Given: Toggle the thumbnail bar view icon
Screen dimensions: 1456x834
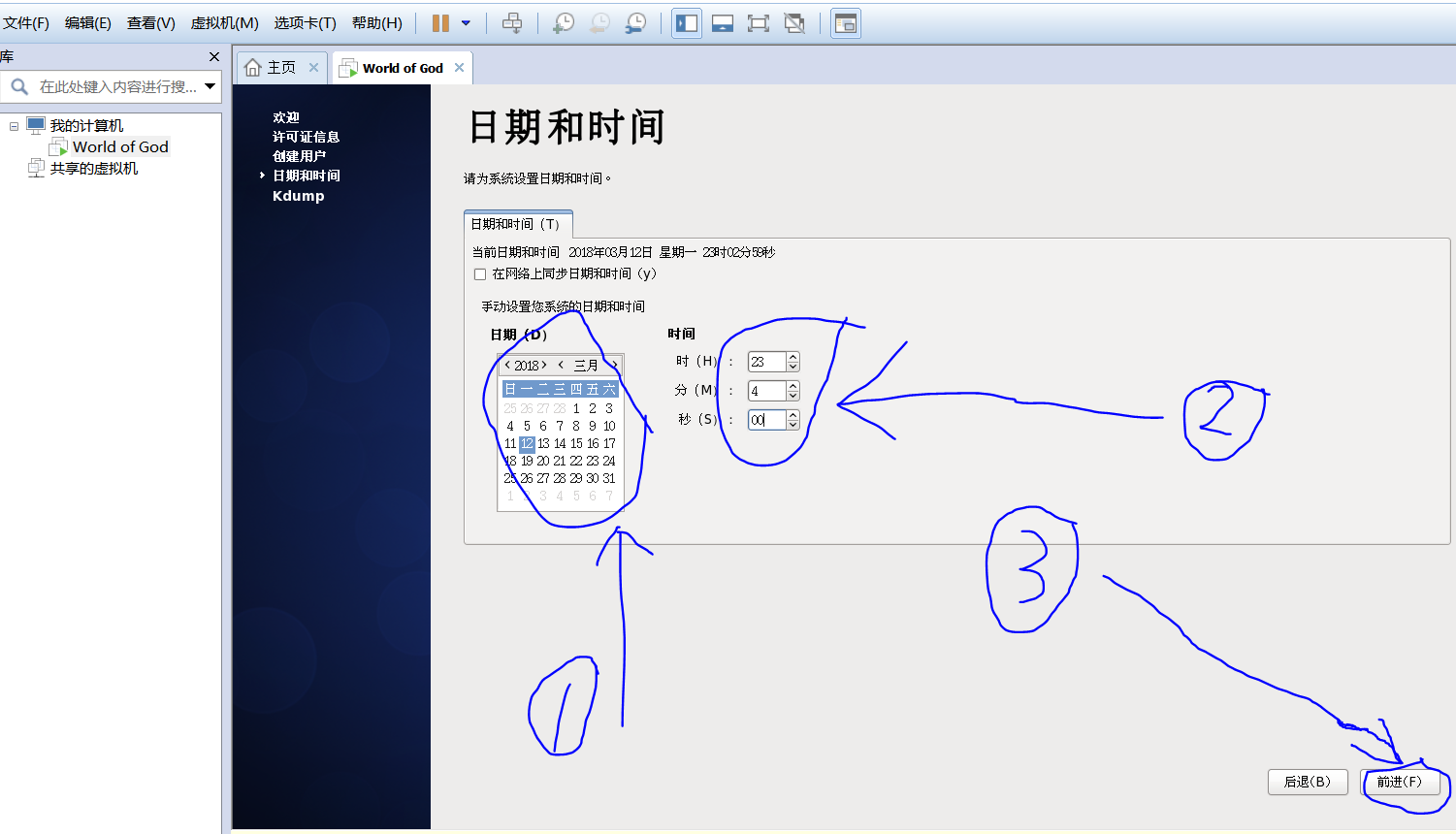Looking at the screenshot, I should (723, 23).
